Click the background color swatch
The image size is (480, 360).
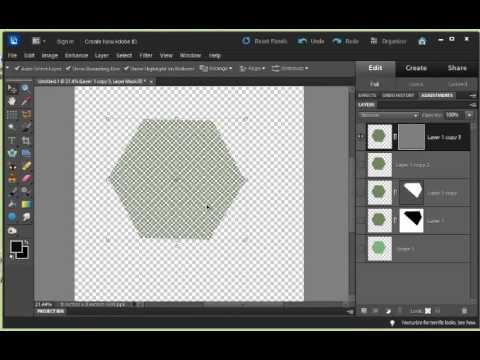click(x=24, y=254)
